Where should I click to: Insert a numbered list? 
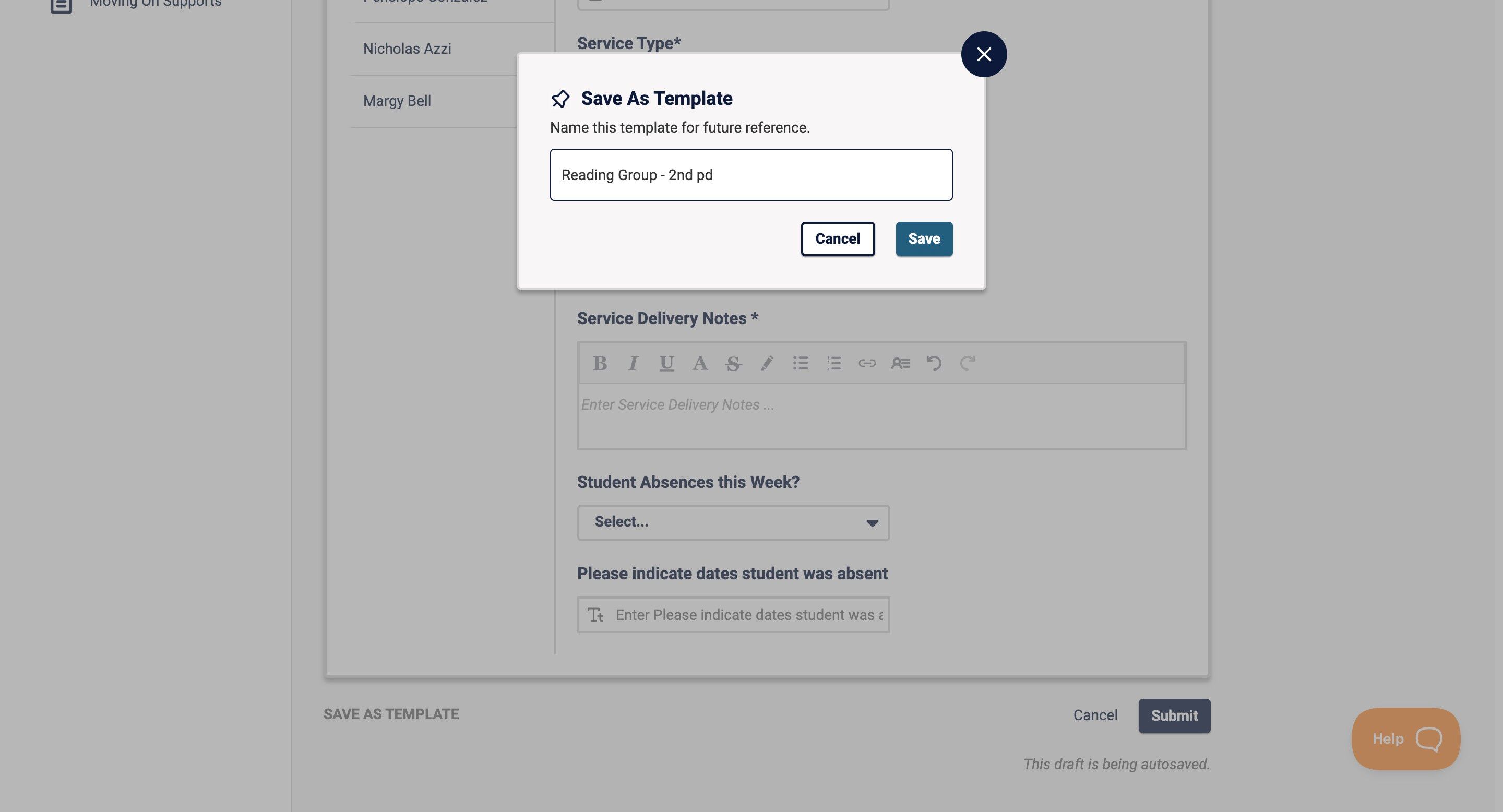point(834,363)
